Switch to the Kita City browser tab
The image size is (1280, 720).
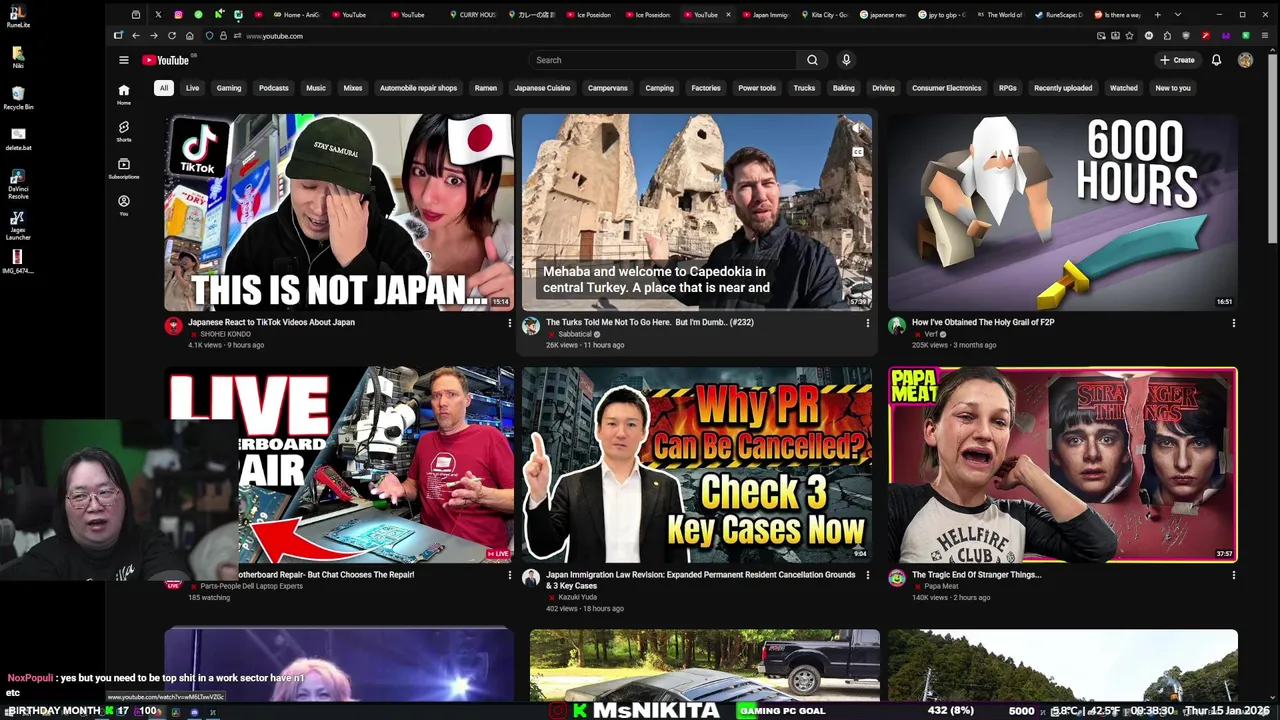pyautogui.click(x=825, y=15)
